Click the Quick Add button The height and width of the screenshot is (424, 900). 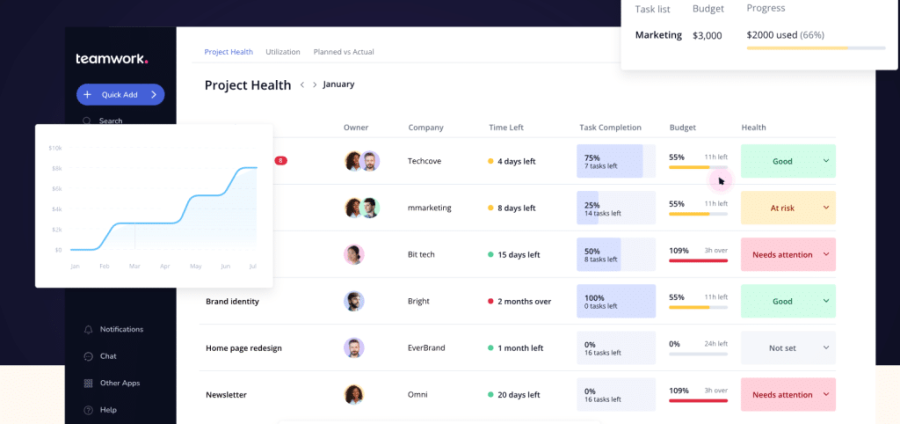pos(121,95)
